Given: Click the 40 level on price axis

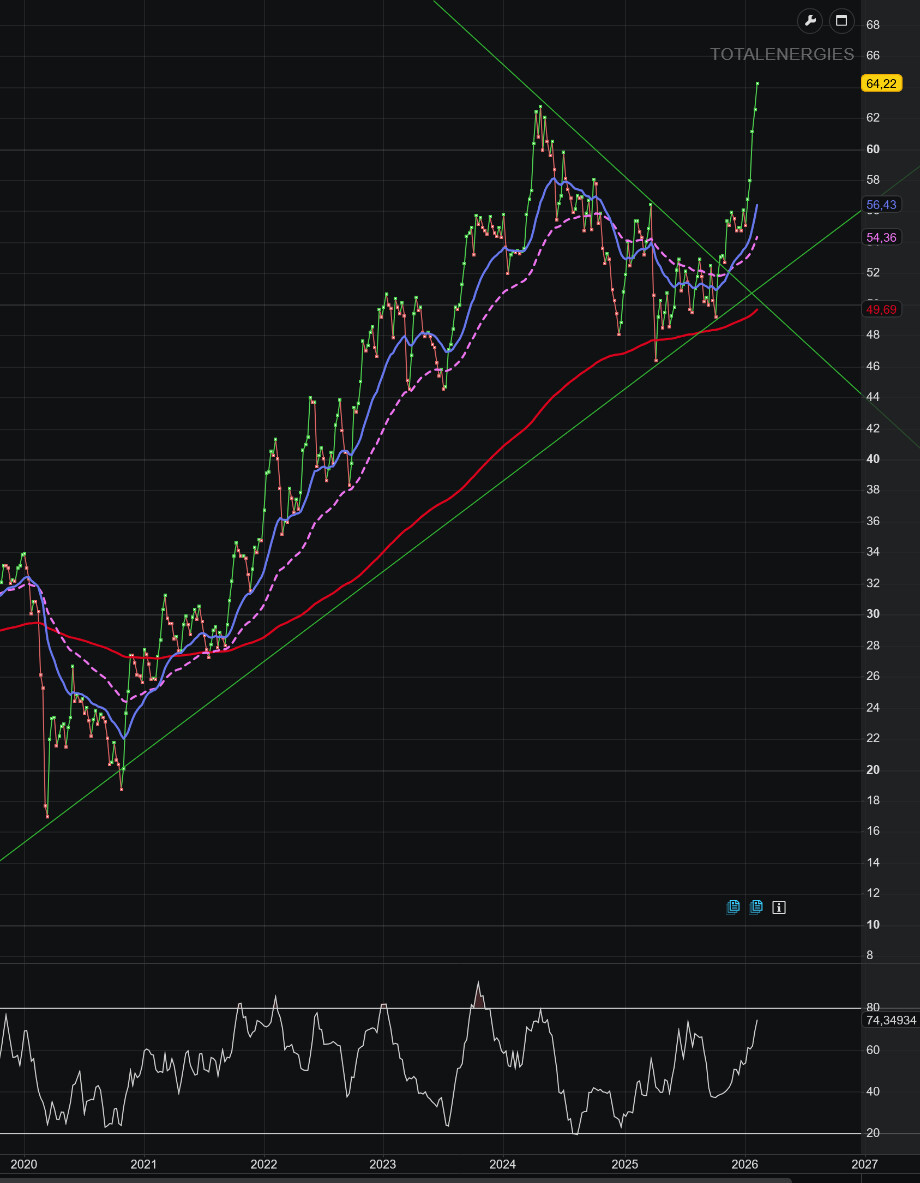Looking at the screenshot, I should [873, 459].
